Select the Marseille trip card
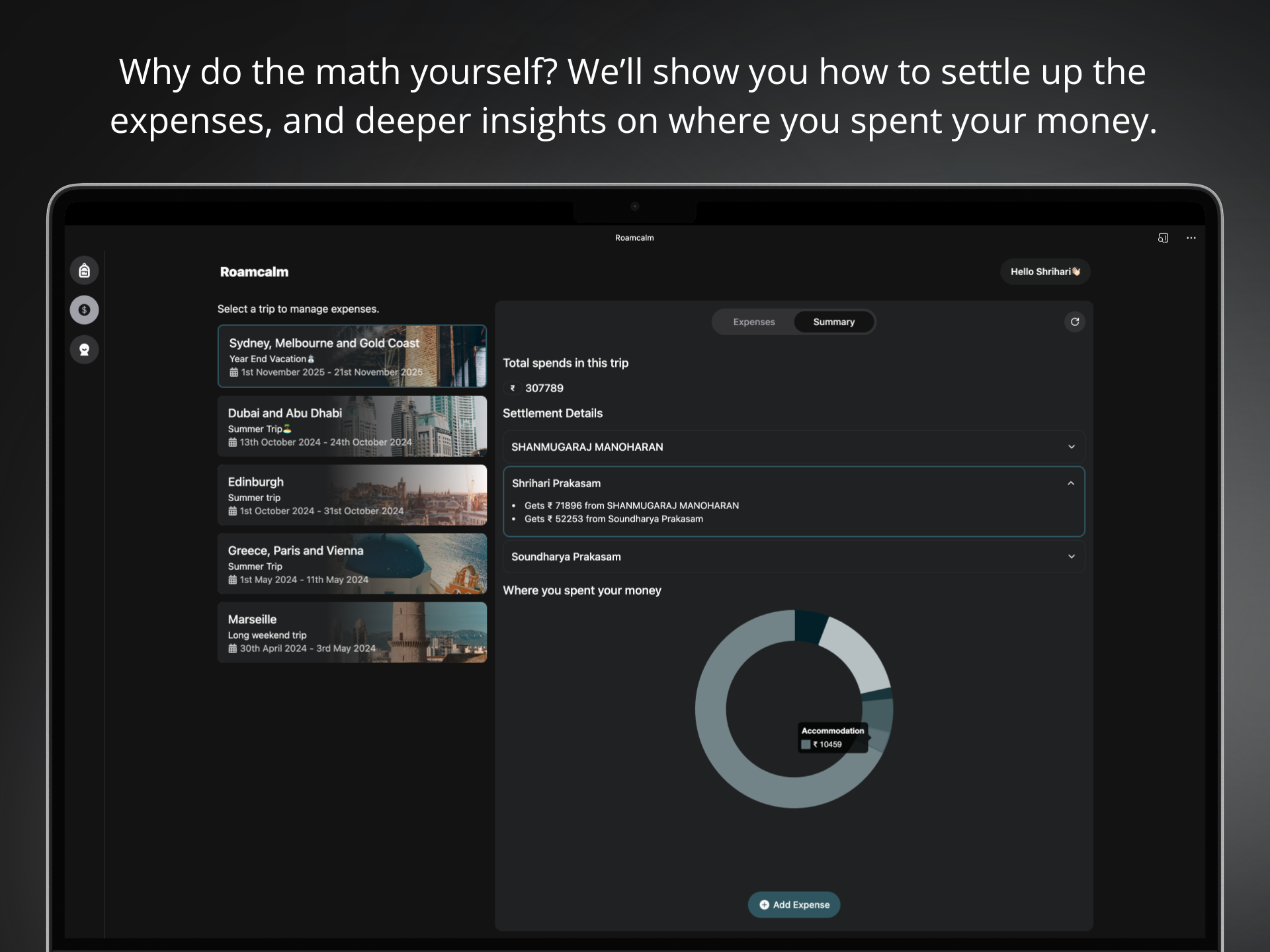 352,633
